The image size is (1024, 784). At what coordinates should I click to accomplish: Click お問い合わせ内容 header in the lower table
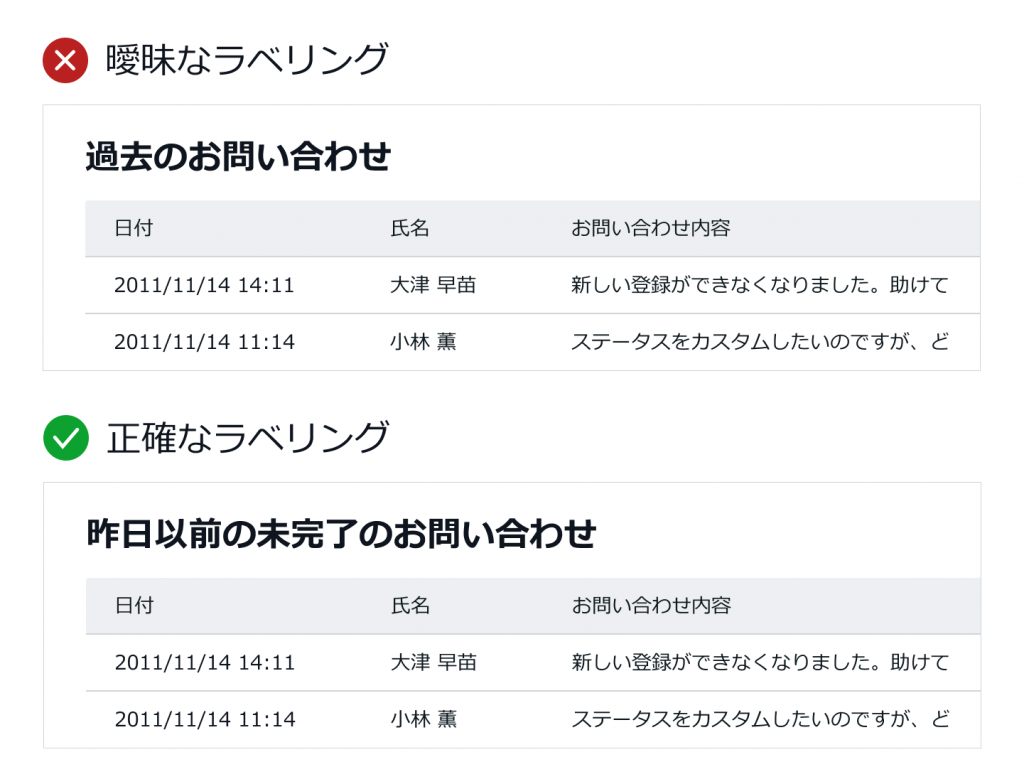651,606
